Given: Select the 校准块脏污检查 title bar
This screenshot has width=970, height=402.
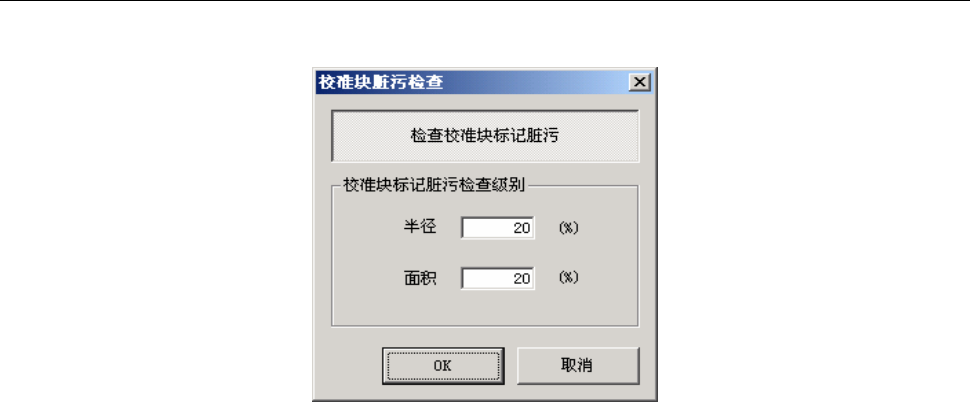Looking at the screenshot, I should tap(484, 82).
